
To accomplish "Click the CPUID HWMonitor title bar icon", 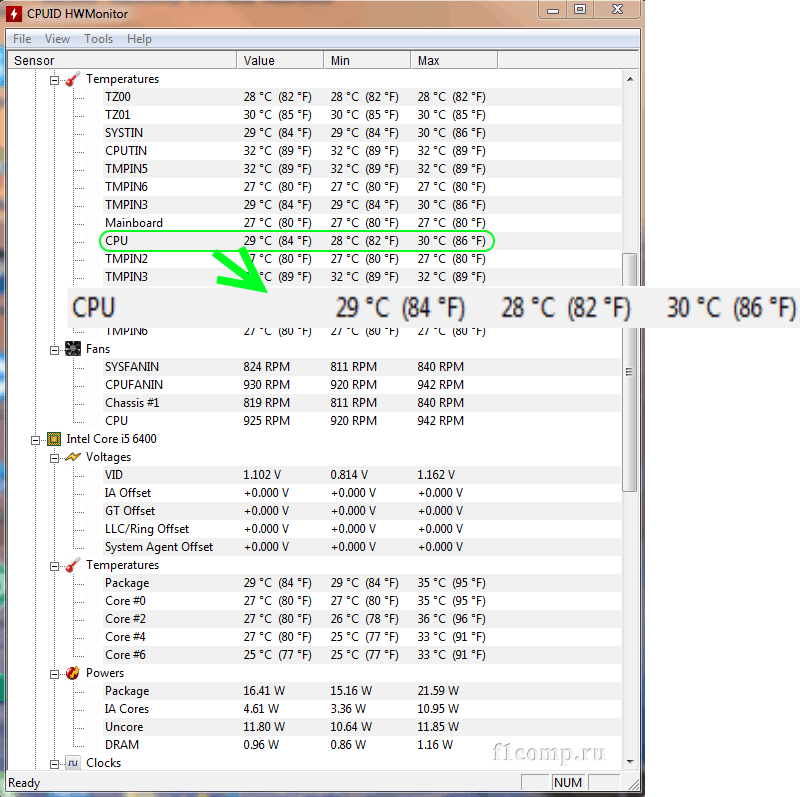I will pyautogui.click(x=14, y=14).
